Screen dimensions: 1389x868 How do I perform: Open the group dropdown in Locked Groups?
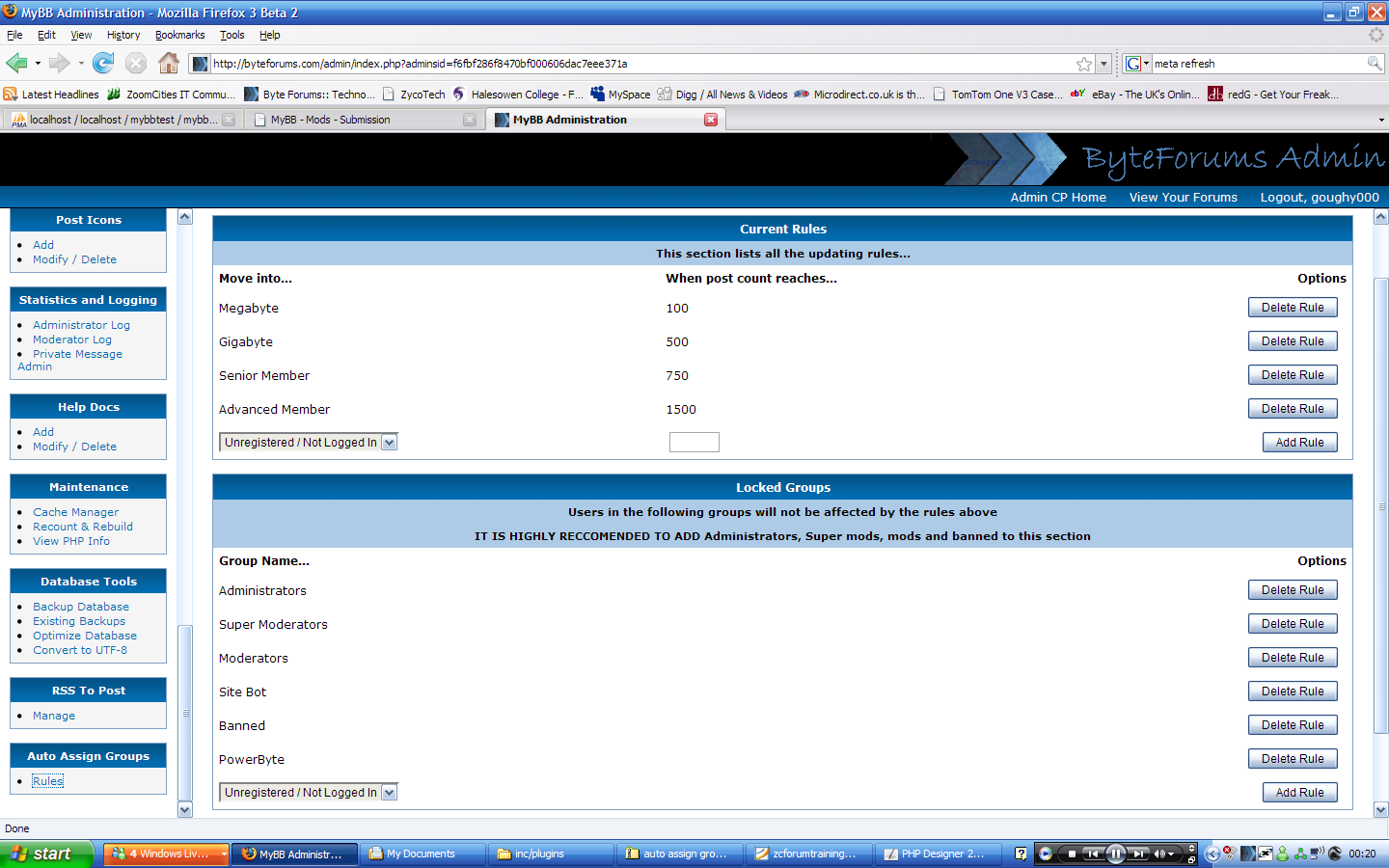click(309, 793)
